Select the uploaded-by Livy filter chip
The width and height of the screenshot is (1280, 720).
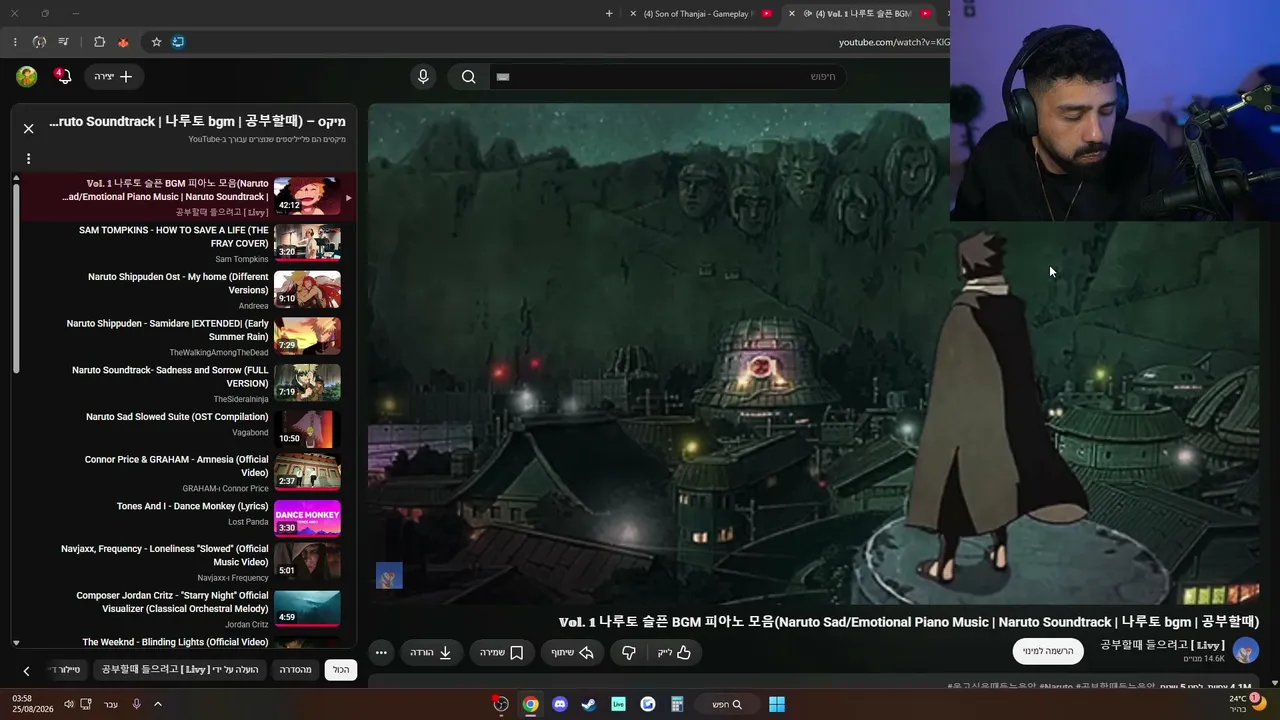coord(179,669)
